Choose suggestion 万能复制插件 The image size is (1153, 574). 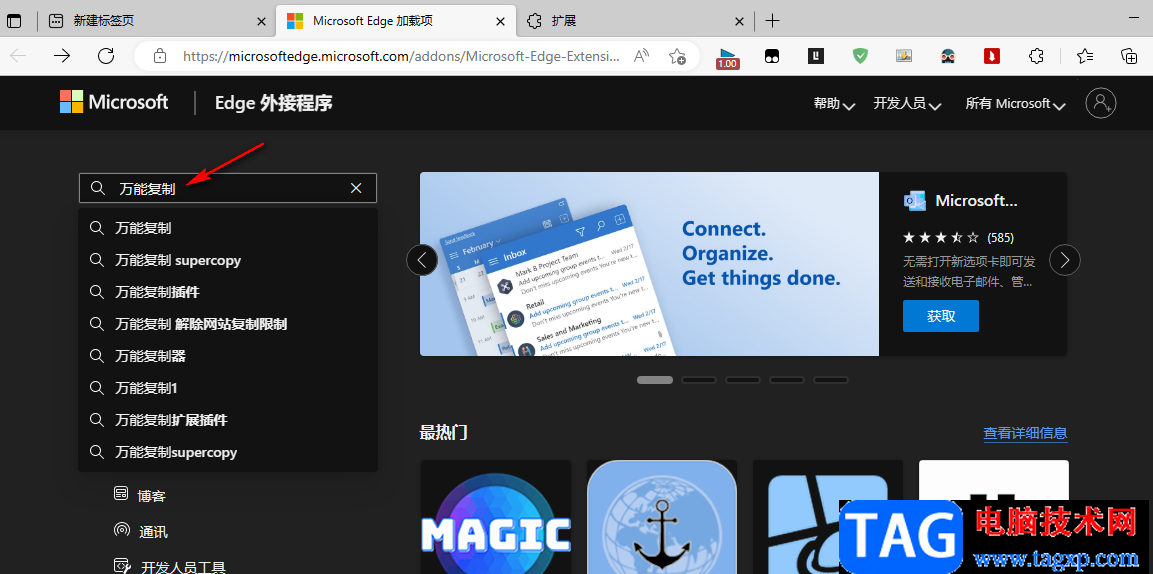228,292
